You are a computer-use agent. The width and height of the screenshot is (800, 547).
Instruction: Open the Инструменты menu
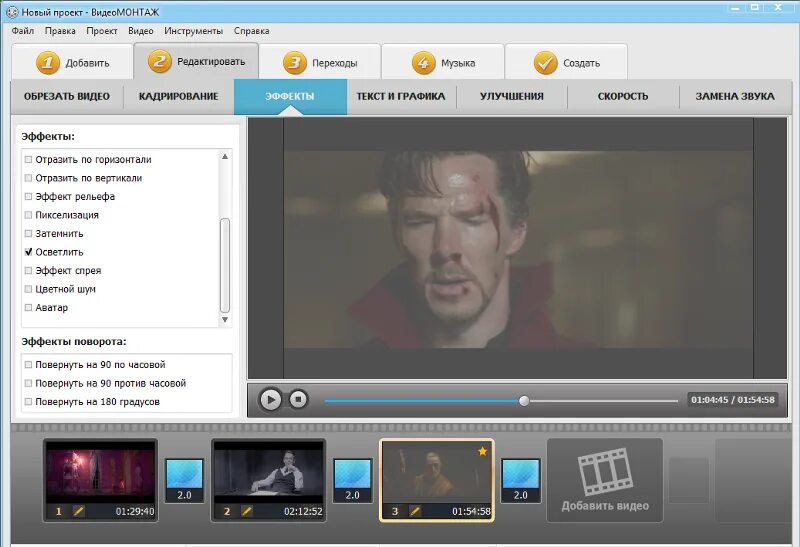click(193, 31)
